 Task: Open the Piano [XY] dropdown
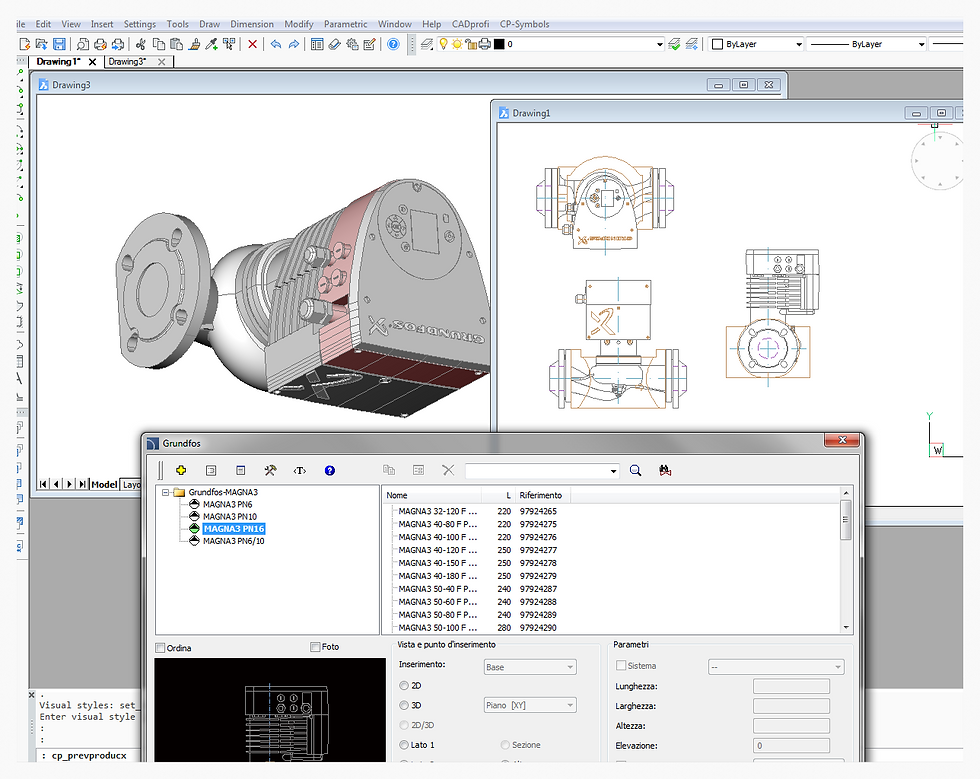tap(530, 705)
